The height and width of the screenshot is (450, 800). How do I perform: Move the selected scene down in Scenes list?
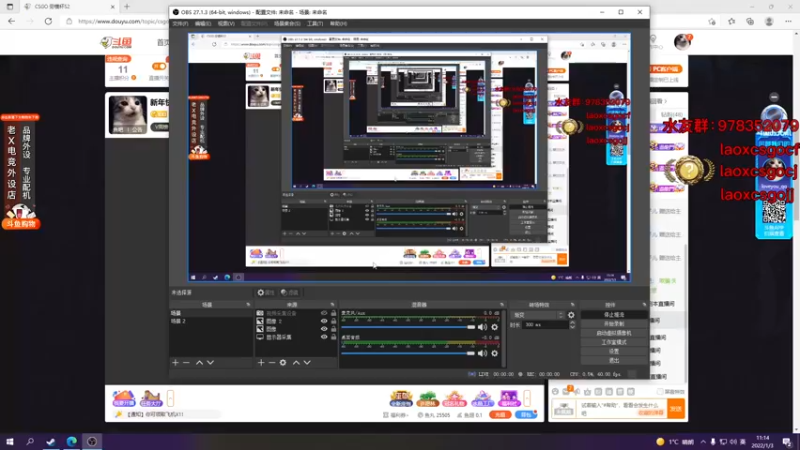(x=210, y=363)
